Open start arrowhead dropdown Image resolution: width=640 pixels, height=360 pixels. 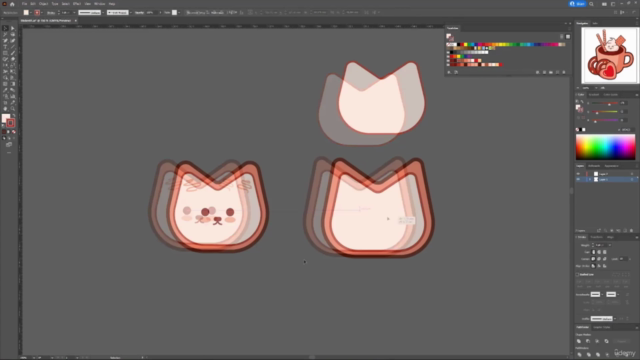[602, 294]
